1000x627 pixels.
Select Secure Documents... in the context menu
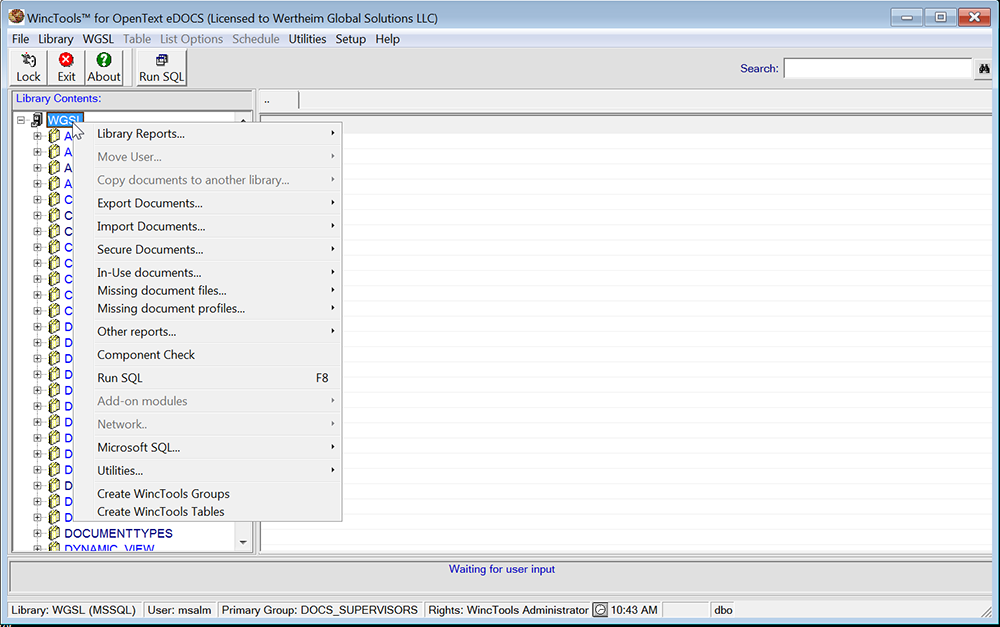click(208, 249)
